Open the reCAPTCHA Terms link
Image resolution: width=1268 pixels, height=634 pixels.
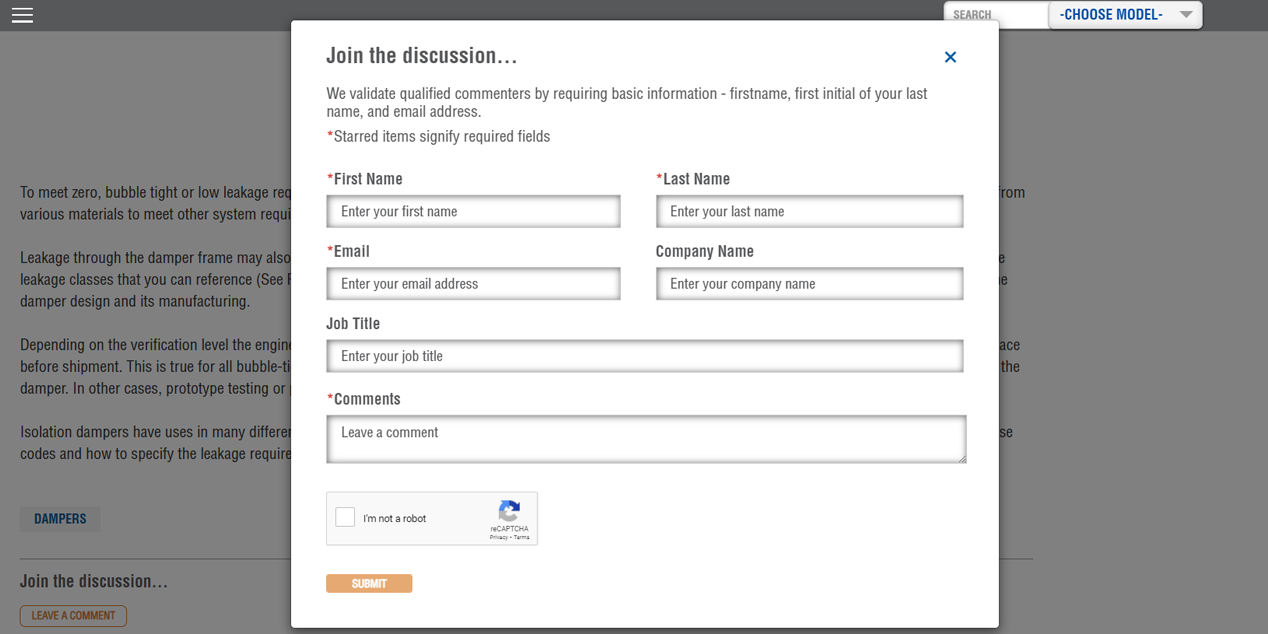pos(522,538)
